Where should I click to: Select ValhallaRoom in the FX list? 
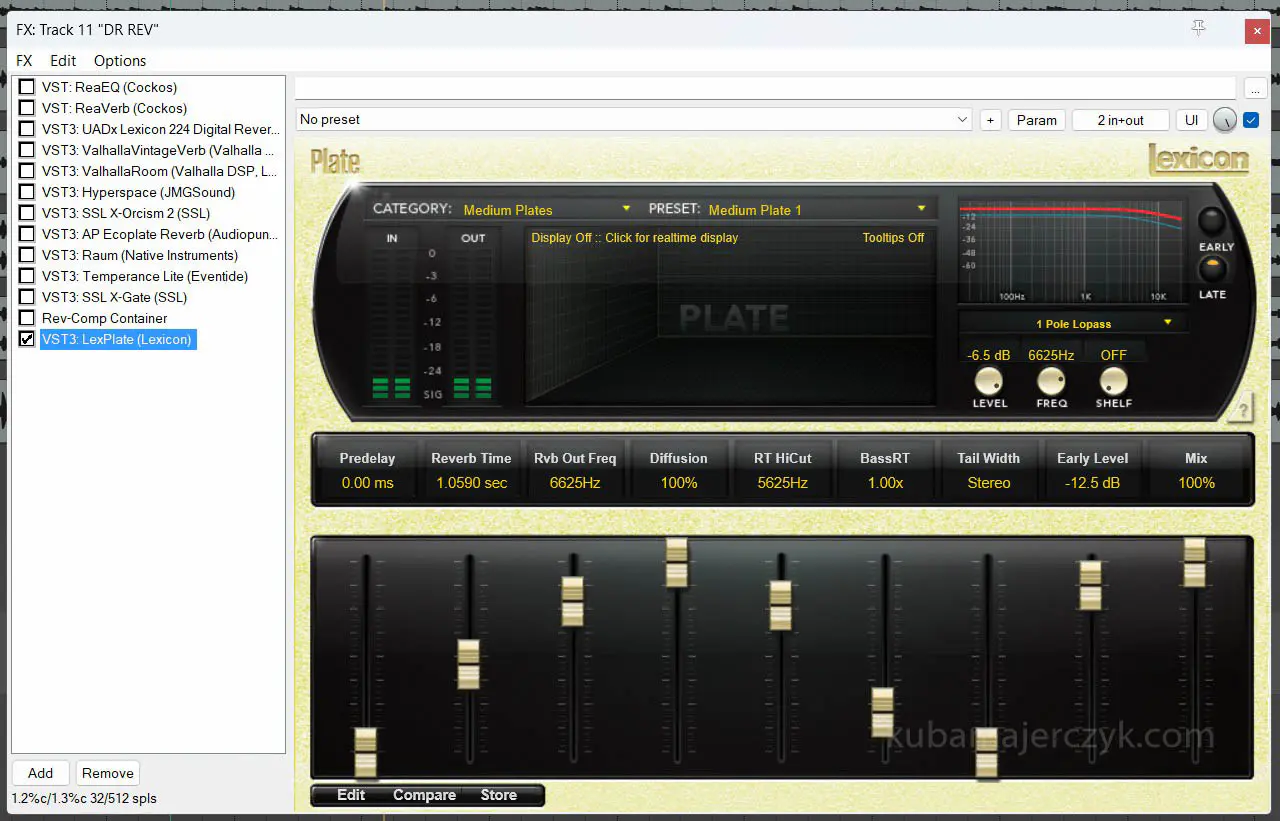point(159,171)
